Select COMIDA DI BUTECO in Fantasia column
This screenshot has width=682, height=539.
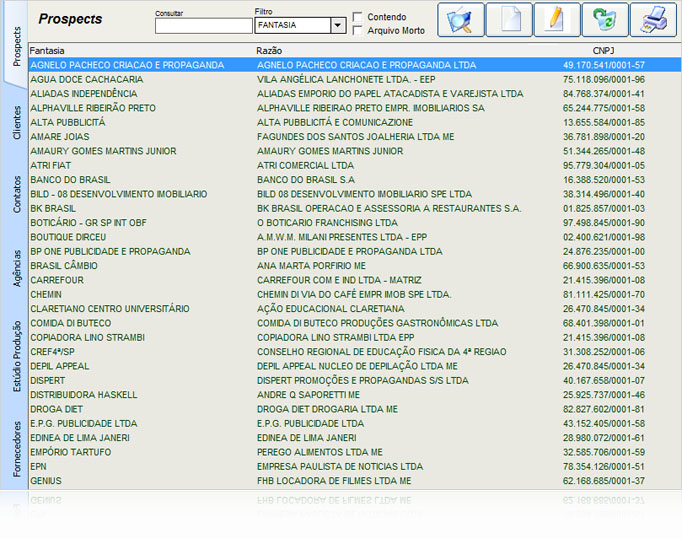click(x=71, y=324)
